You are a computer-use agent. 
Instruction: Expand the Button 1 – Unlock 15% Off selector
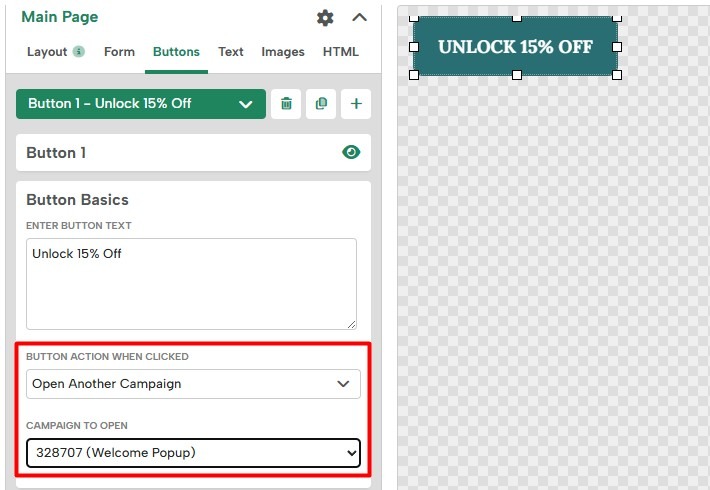coord(141,104)
